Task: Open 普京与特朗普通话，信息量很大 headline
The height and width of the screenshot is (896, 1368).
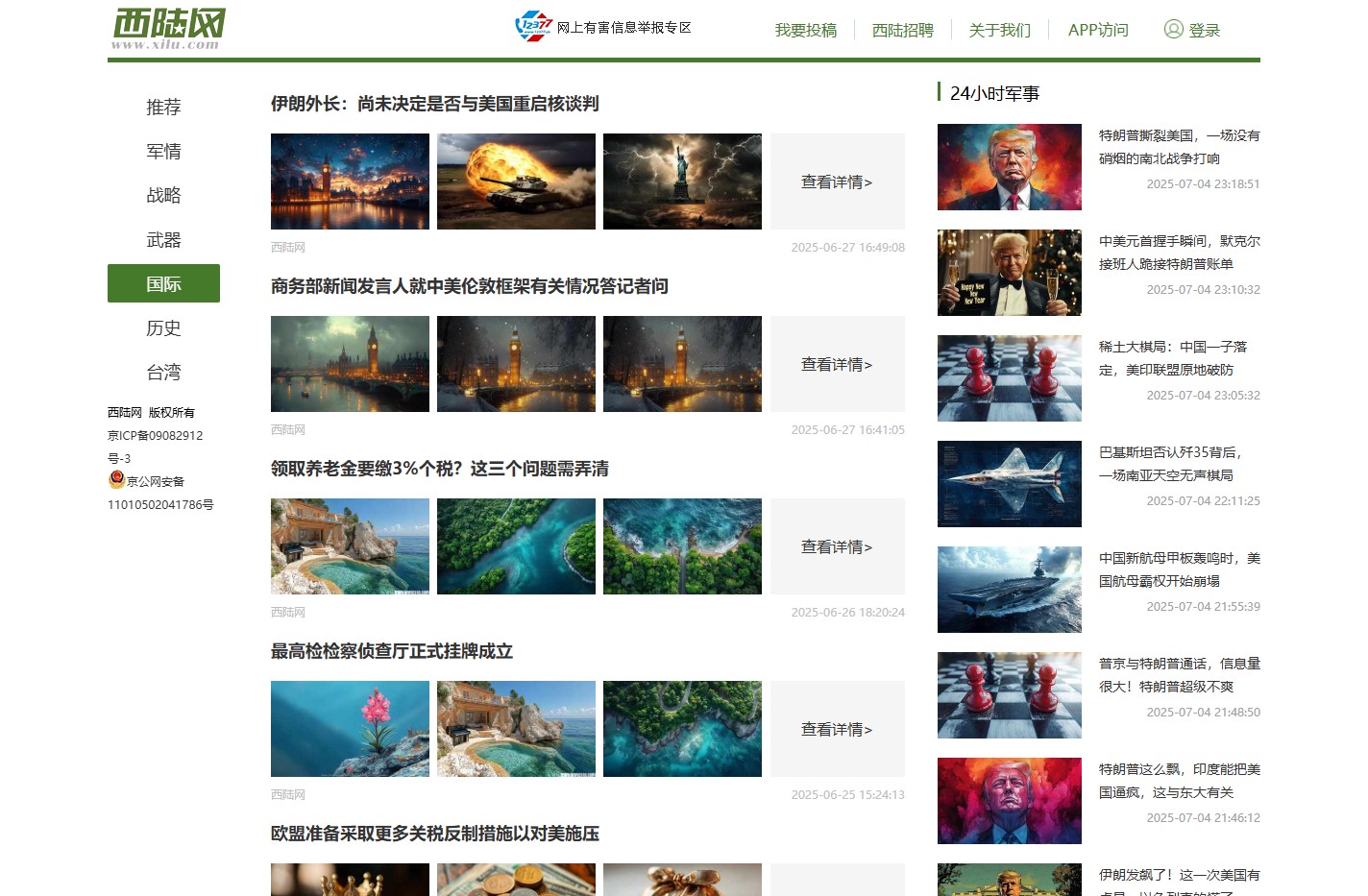Action: [x=1180, y=675]
